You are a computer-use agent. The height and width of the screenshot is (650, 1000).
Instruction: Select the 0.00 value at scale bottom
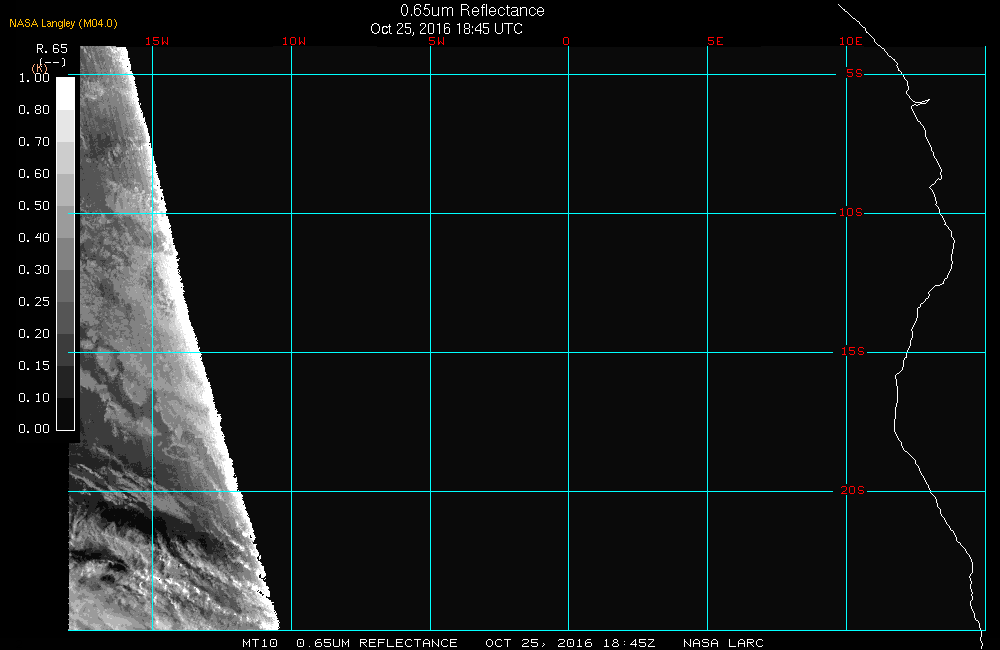[x=34, y=429]
